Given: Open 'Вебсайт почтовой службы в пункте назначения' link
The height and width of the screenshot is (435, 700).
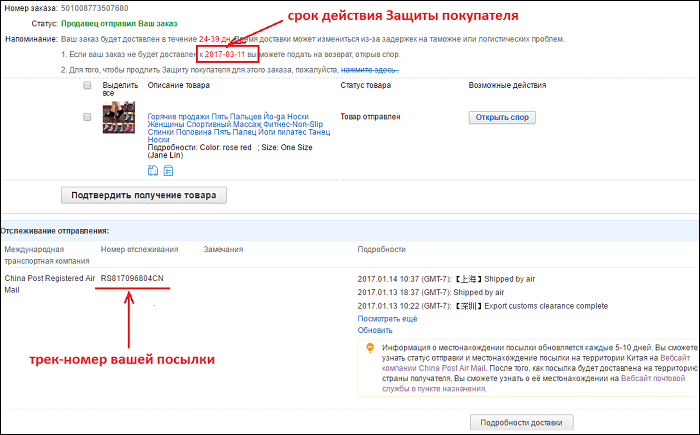Looking at the screenshot, I should click(533, 384).
